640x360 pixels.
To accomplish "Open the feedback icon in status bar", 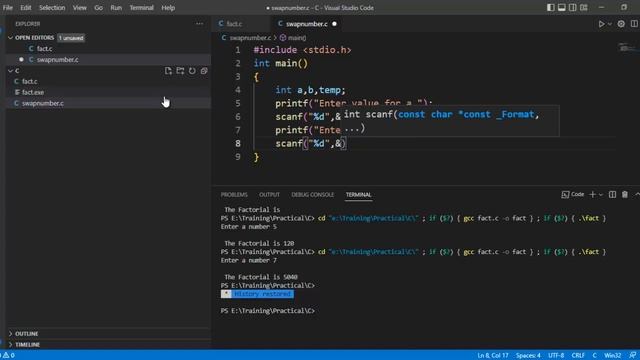I will pyautogui.click(x=632, y=355).
